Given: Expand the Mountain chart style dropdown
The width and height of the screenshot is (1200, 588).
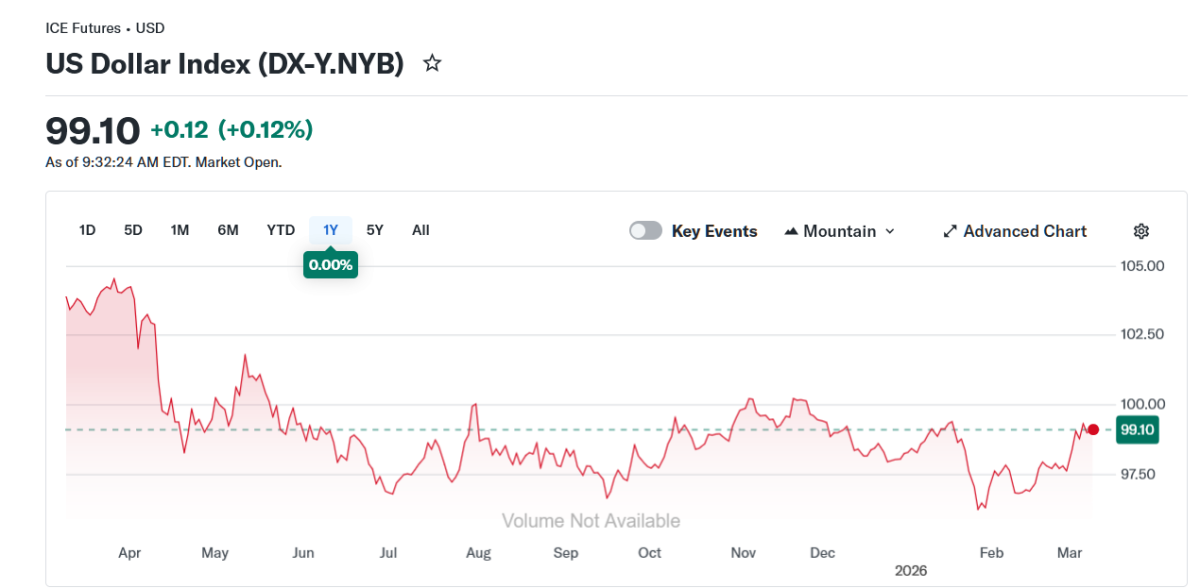Looking at the screenshot, I should point(840,231).
